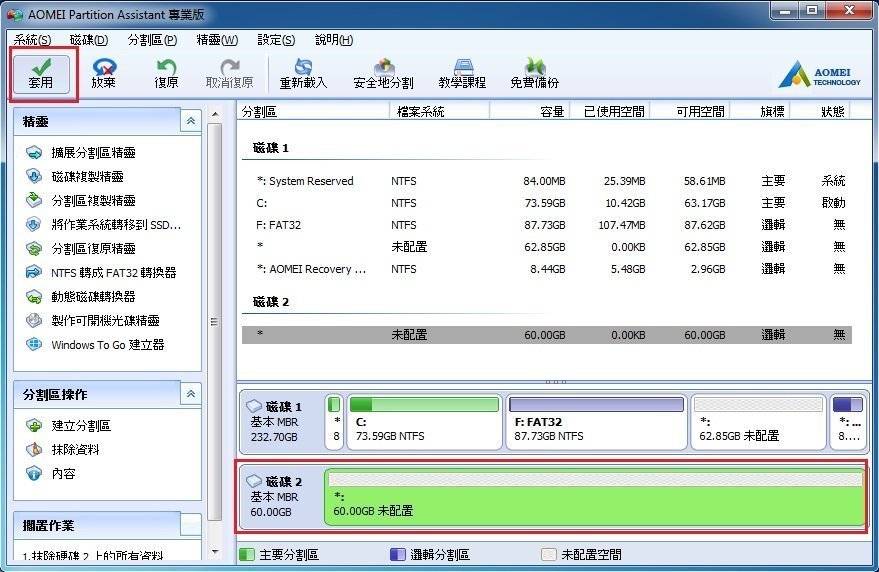Click the small System Reserved block on 磁碟 1
This screenshot has width=879, height=572.
334,422
